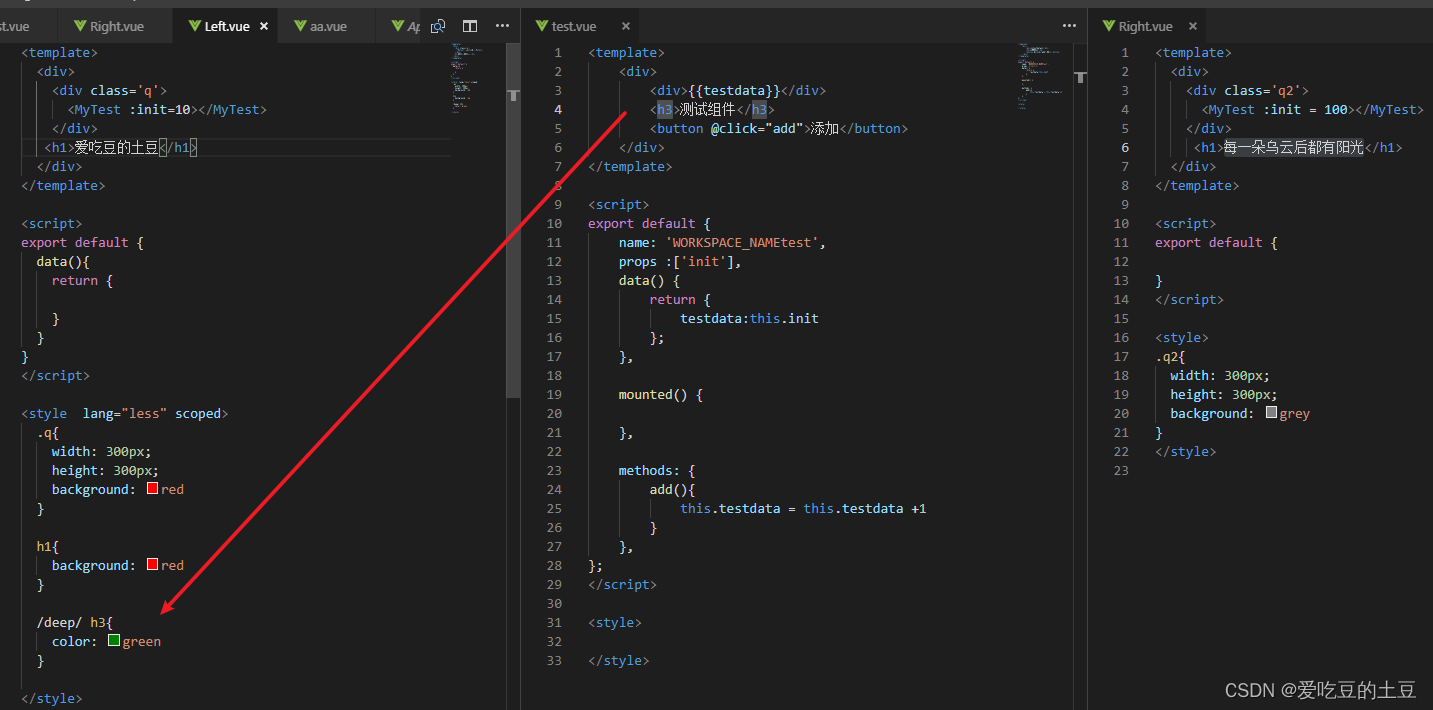
Task: Click the '测试组件' h3 line in test.vue
Action: point(712,109)
